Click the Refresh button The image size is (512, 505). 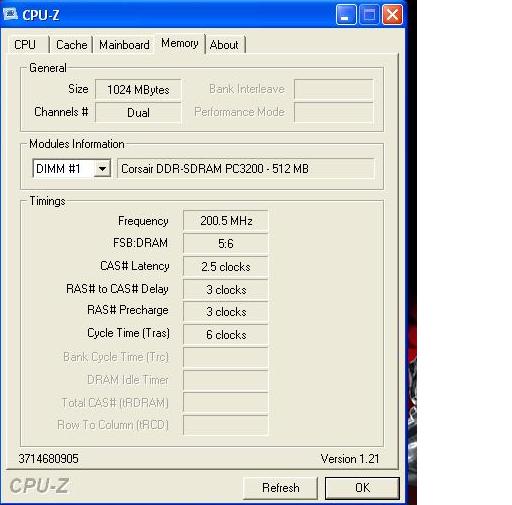click(x=280, y=488)
